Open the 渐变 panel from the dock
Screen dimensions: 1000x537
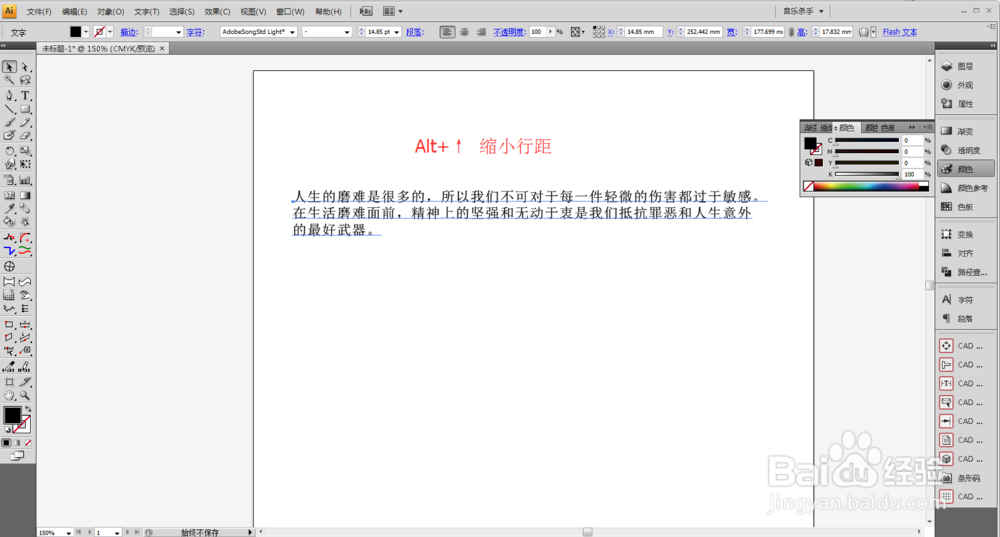(965, 131)
